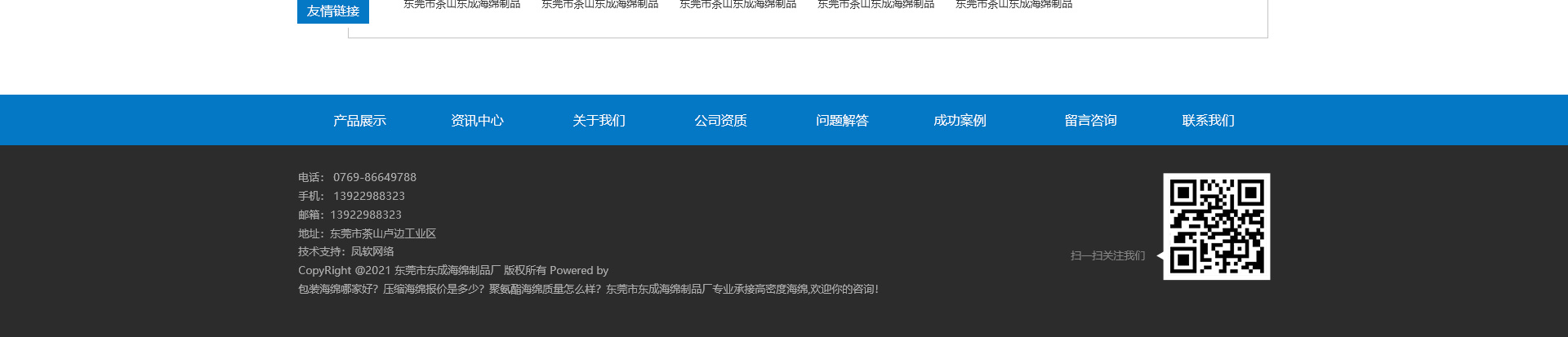The width and height of the screenshot is (1568, 337).
Task: Click the last 东莞市茶山东成海绵制品 friend link
Action: tap(1013, 5)
